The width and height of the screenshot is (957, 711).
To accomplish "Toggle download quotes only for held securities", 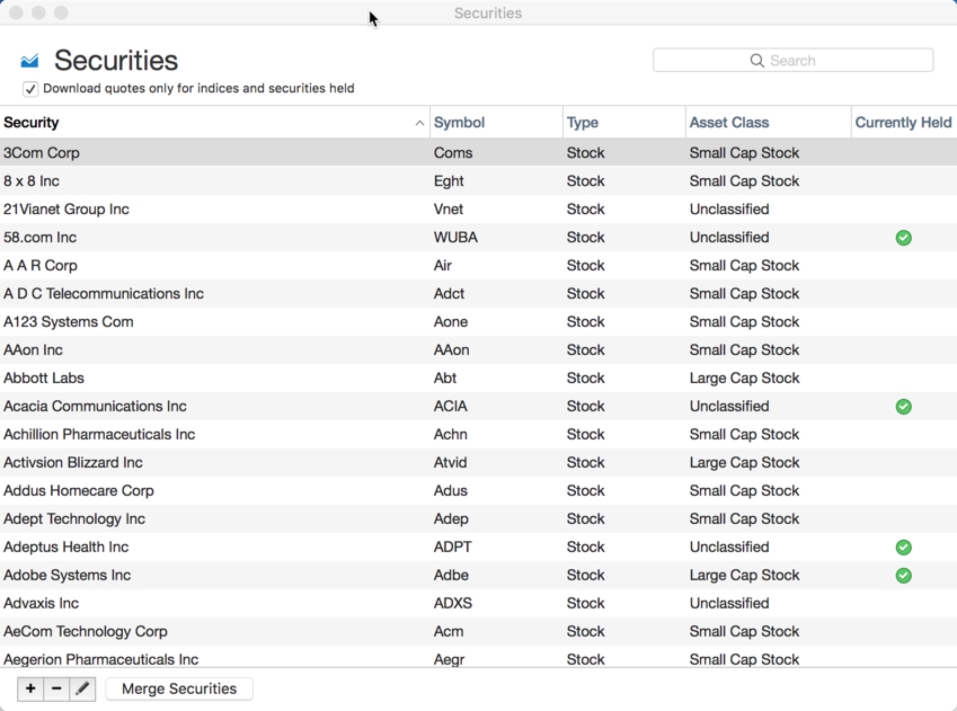I will (31, 89).
